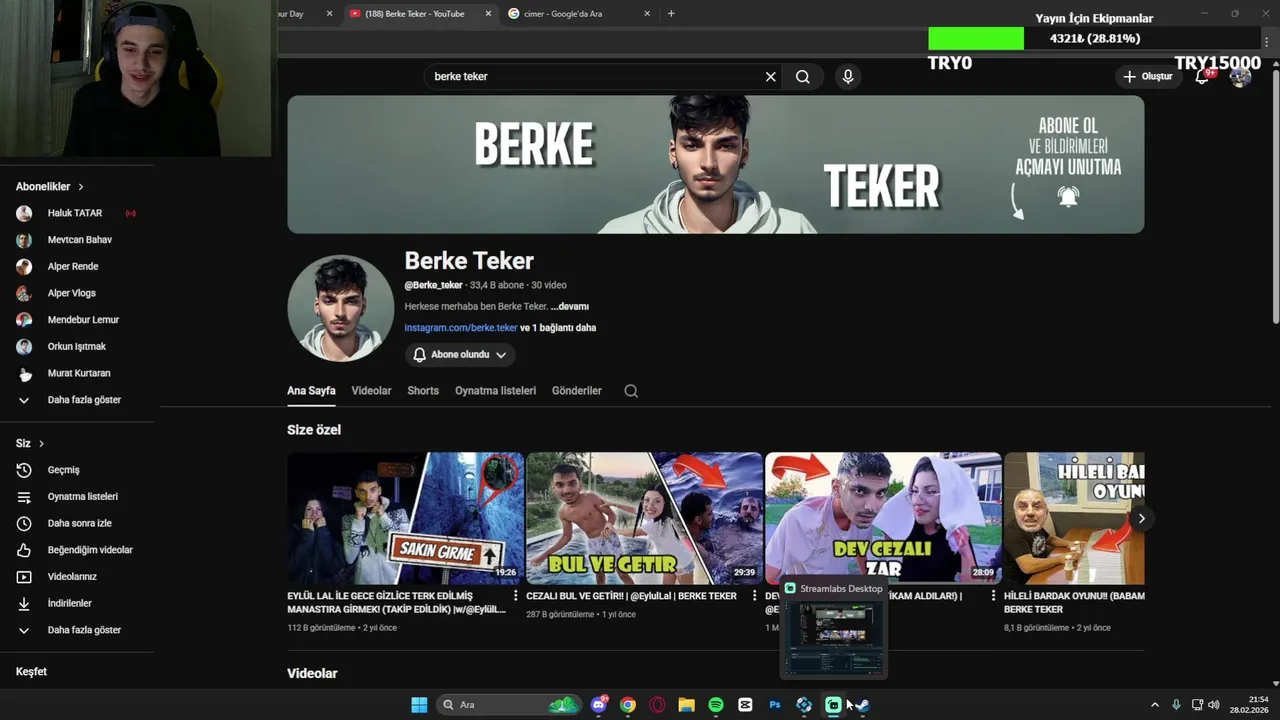Close the cimer - Google'da Ara browser tab
This screenshot has width=1280, height=720.
click(x=647, y=14)
